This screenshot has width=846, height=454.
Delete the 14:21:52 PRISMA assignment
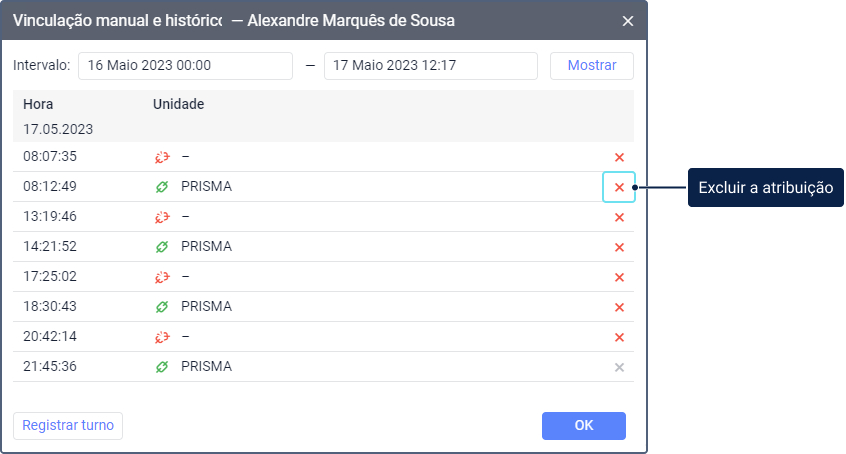coord(619,247)
